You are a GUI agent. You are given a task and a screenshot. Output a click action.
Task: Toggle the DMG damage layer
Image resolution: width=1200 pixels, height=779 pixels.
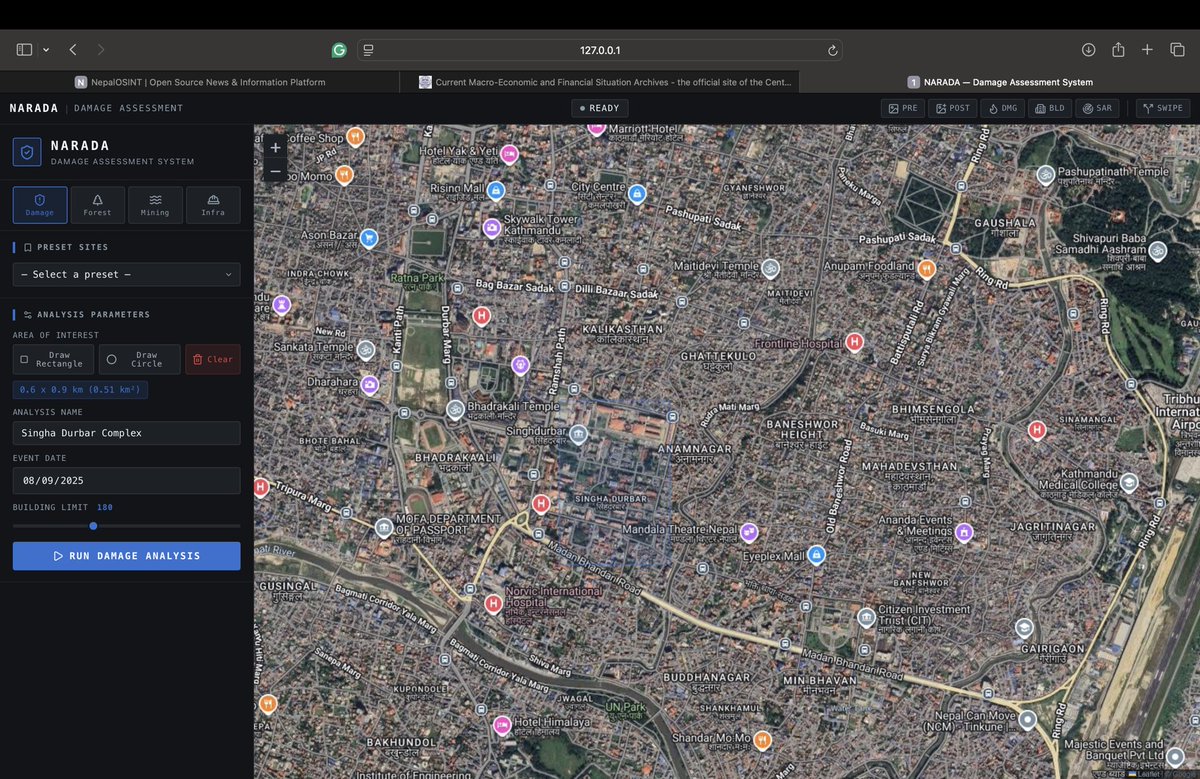[x=1002, y=108]
